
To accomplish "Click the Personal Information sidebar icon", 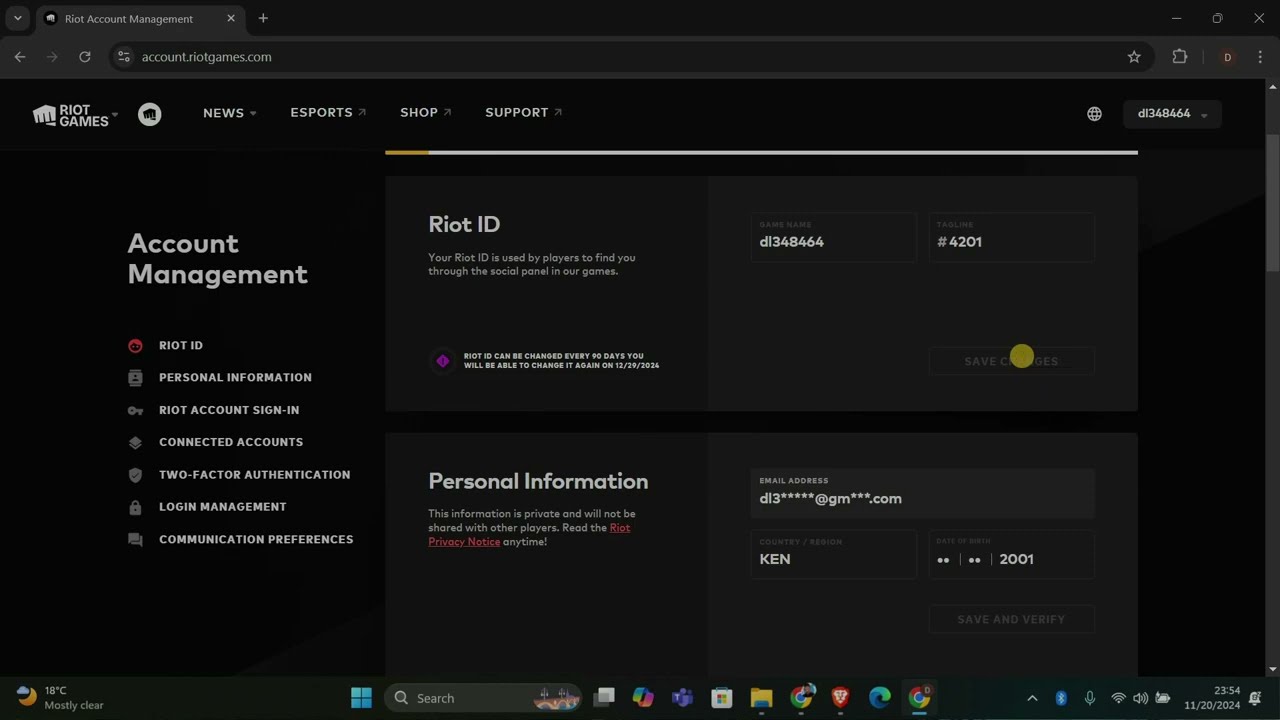I will [x=135, y=378].
